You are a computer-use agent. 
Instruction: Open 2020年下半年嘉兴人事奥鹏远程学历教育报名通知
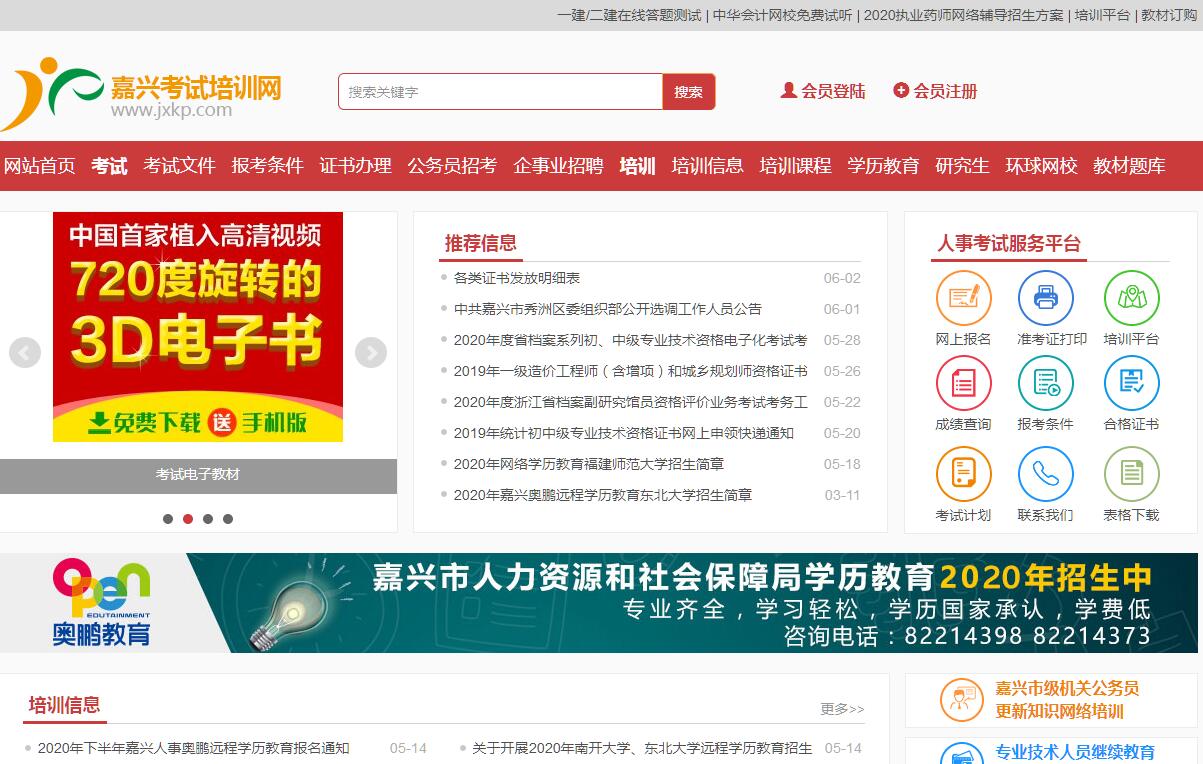pyautogui.click(x=194, y=748)
